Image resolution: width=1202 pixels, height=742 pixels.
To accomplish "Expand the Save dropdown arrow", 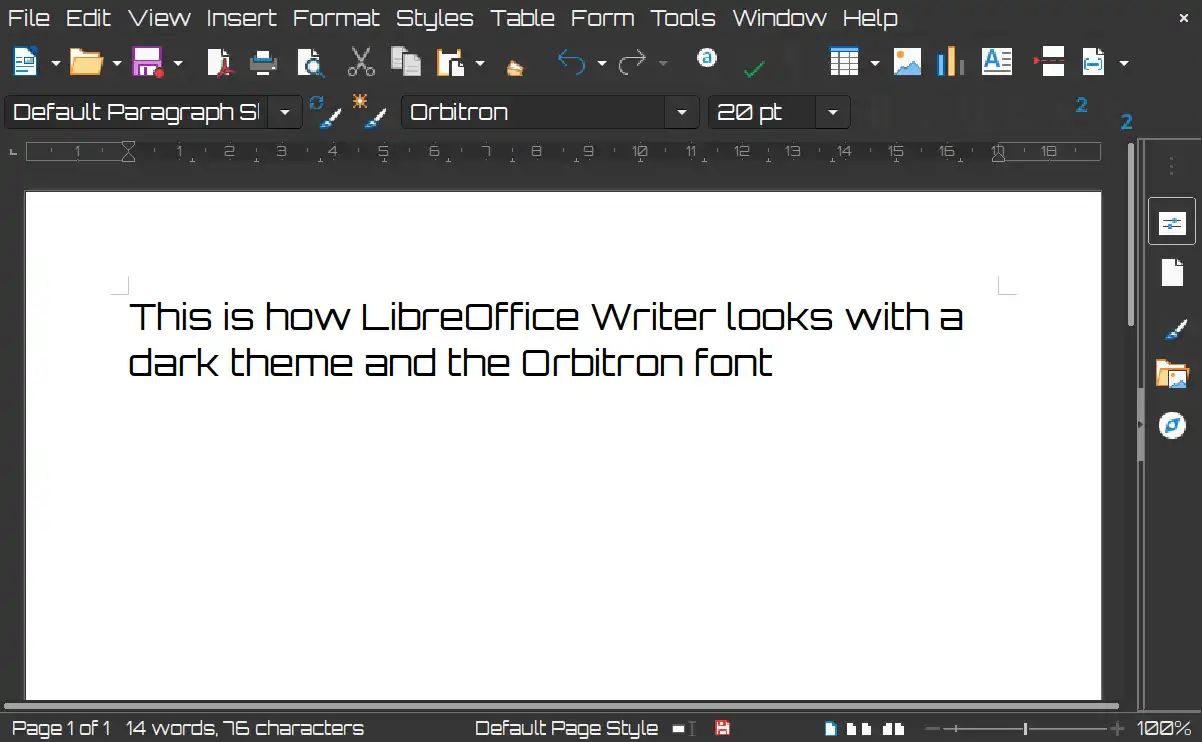I will pos(178,64).
